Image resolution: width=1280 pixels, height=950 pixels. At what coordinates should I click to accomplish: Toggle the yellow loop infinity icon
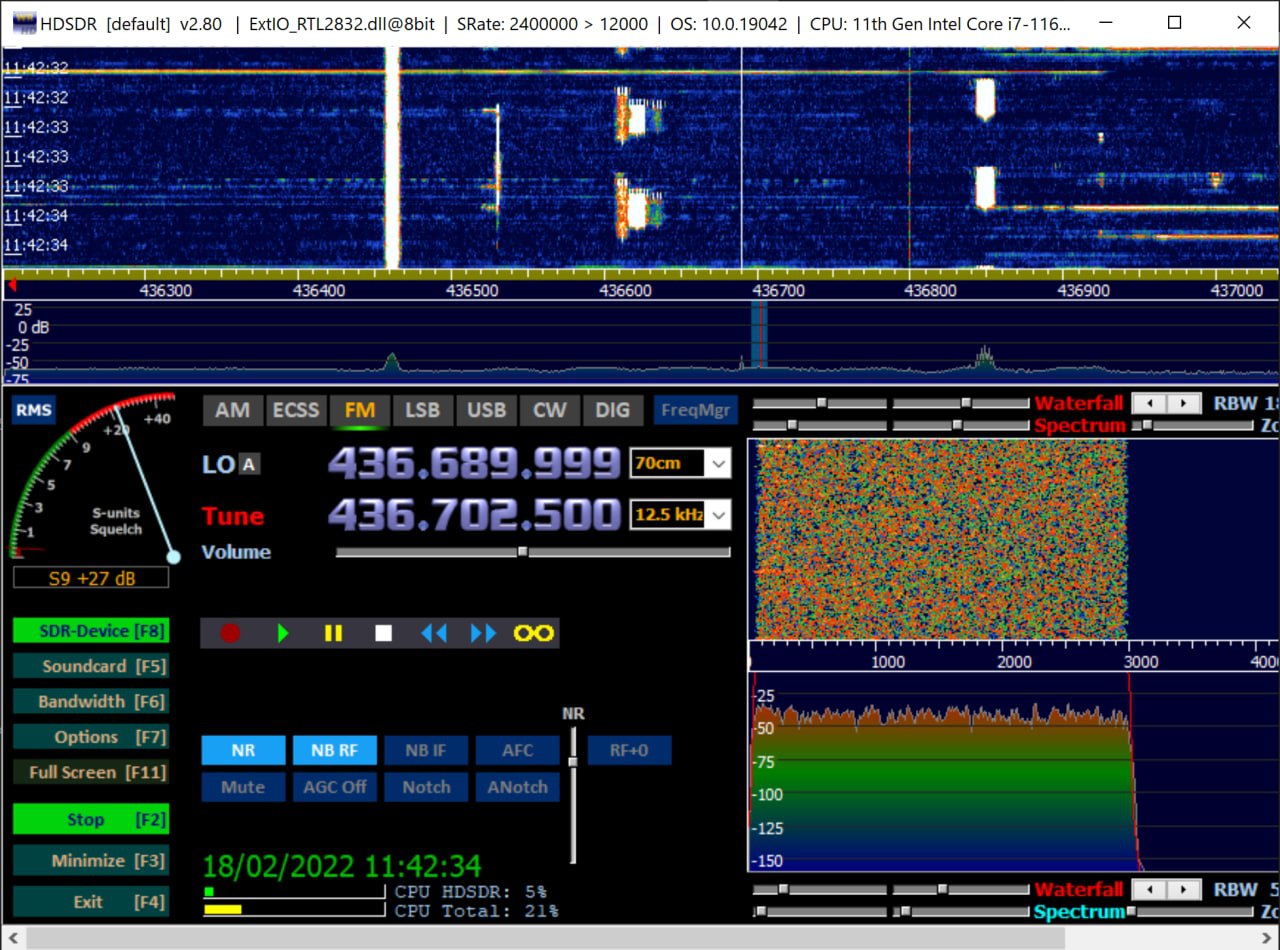tap(533, 633)
